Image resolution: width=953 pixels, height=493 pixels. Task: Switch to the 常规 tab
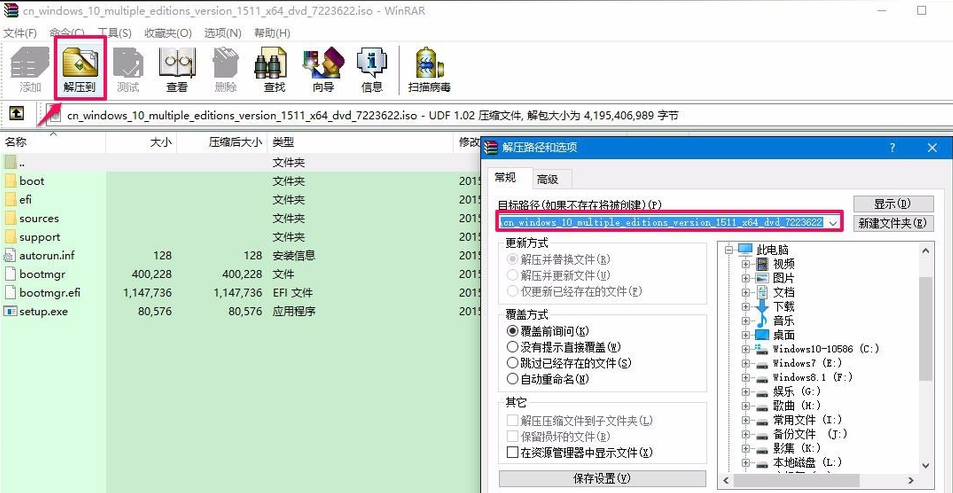coord(505,178)
